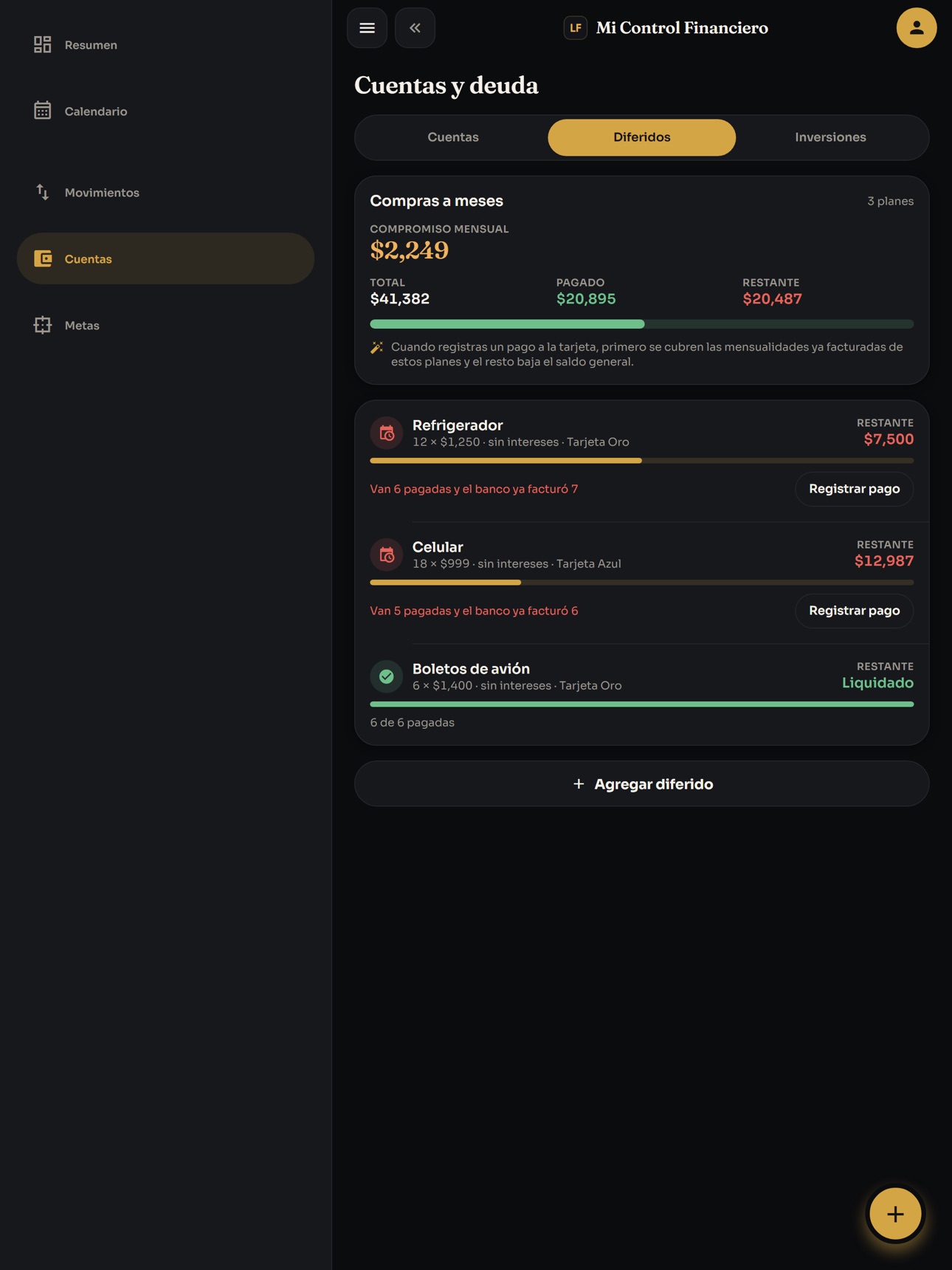952x1270 pixels.
Task: Click the Celular progress bar
Action: coord(641,583)
